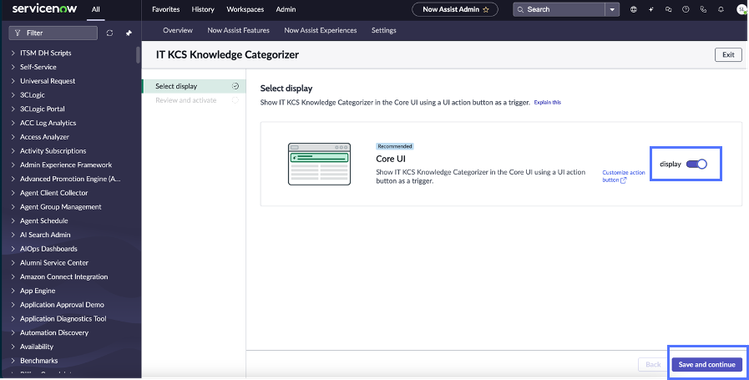Screen dimensions: 749x380
Task: Expand the search dropdown arrow
Action: [x=612, y=10]
